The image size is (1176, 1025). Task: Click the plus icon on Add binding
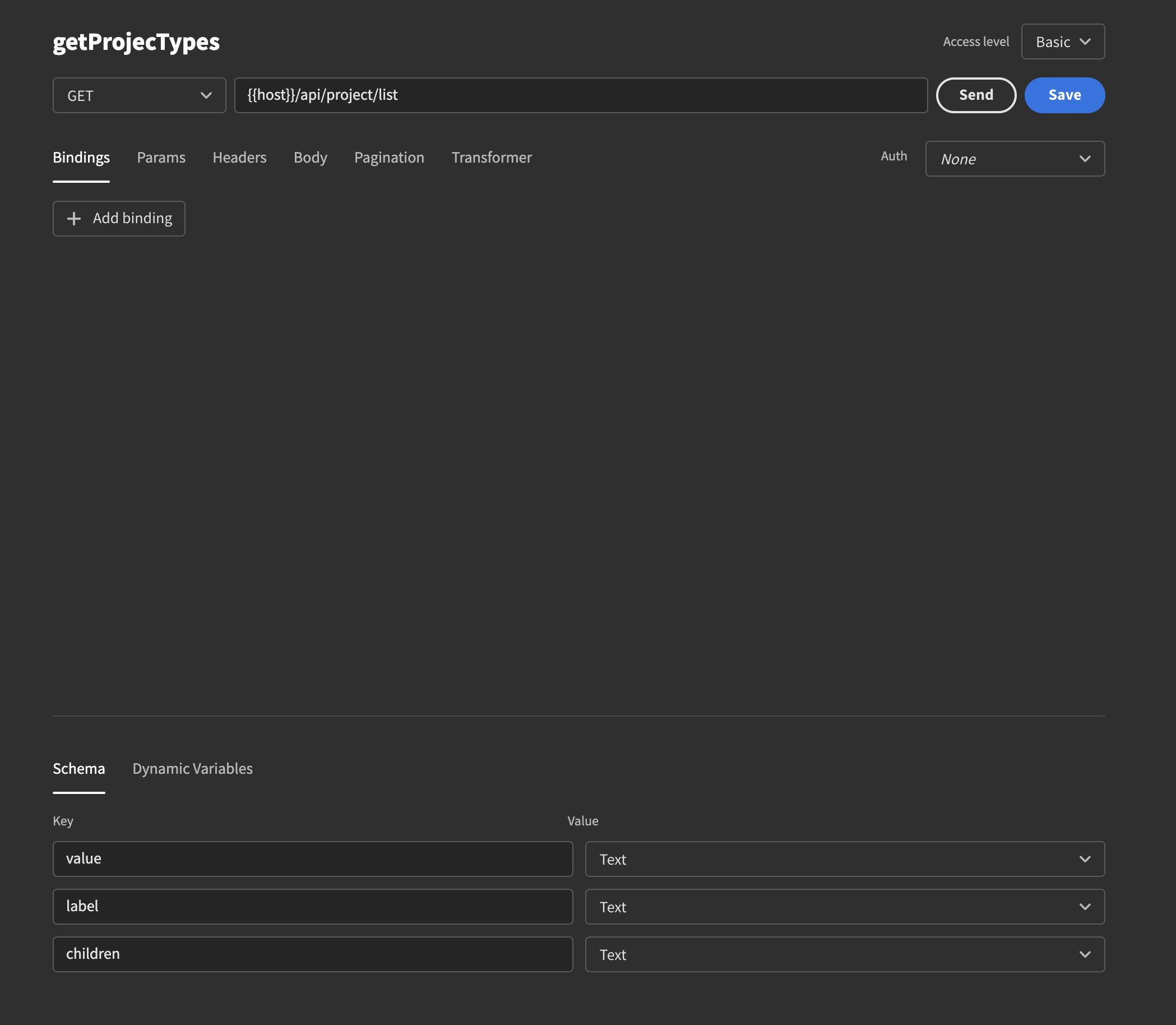pos(73,219)
